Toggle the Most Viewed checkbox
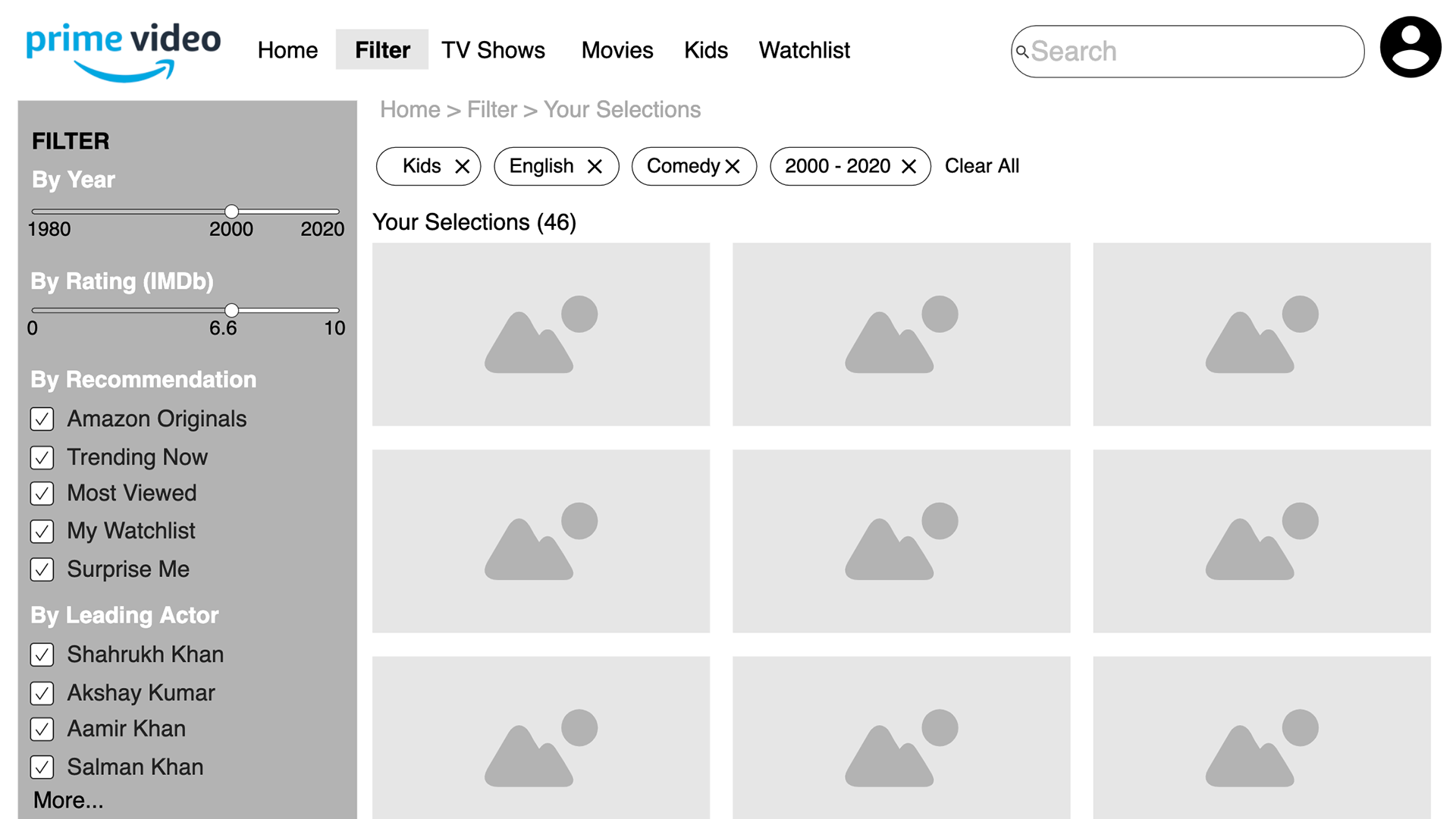The width and height of the screenshot is (1456, 819). click(42, 494)
